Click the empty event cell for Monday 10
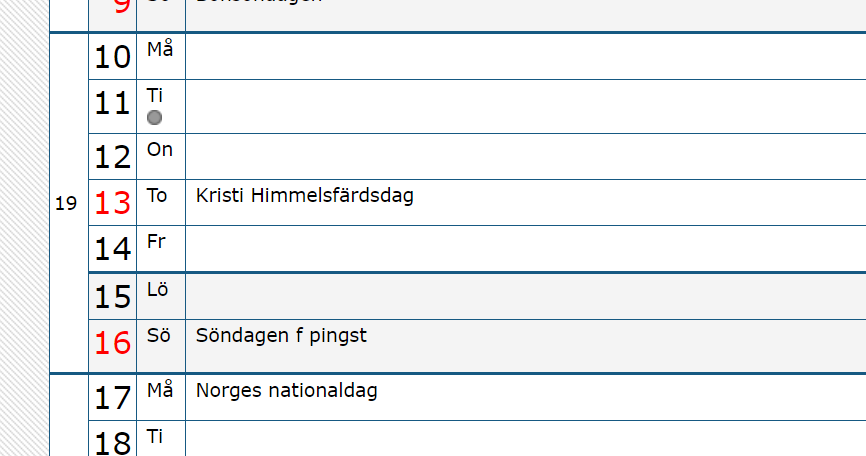866x456 pixels. (x=525, y=57)
